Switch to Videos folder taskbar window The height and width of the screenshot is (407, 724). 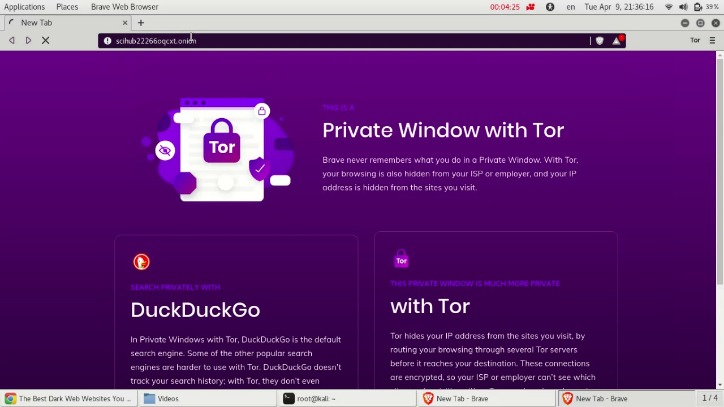[x=208, y=398]
